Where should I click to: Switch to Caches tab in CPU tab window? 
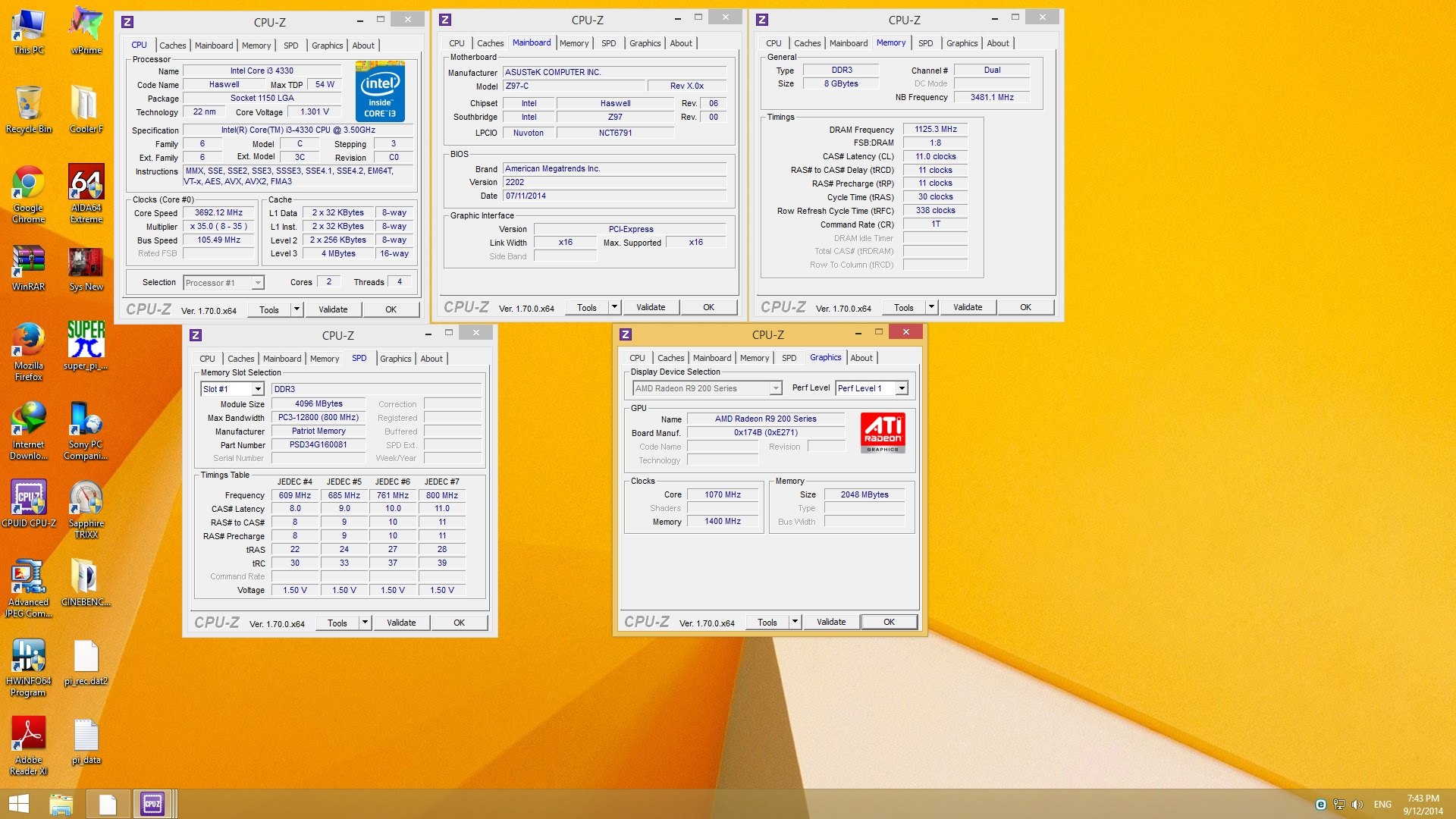[172, 45]
